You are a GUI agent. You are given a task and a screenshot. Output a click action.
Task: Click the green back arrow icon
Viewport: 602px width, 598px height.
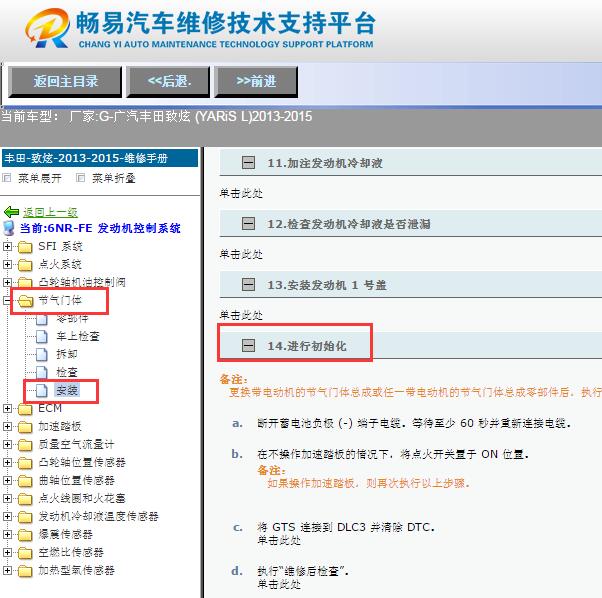click(x=12, y=212)
